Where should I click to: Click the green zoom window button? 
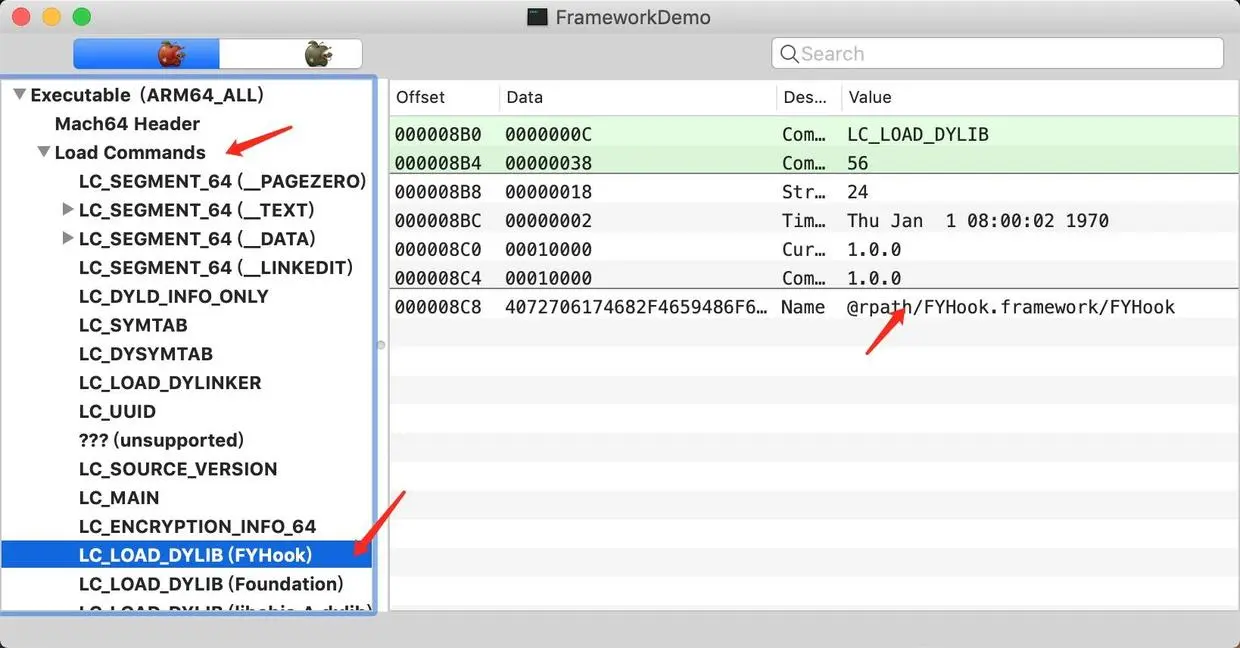[x=82, y=17]
